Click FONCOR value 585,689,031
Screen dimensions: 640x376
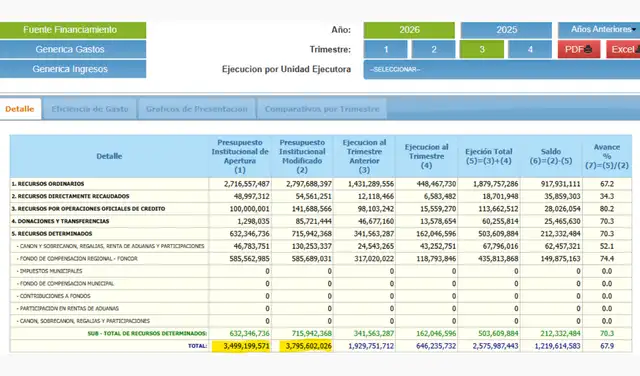[312, 259]
